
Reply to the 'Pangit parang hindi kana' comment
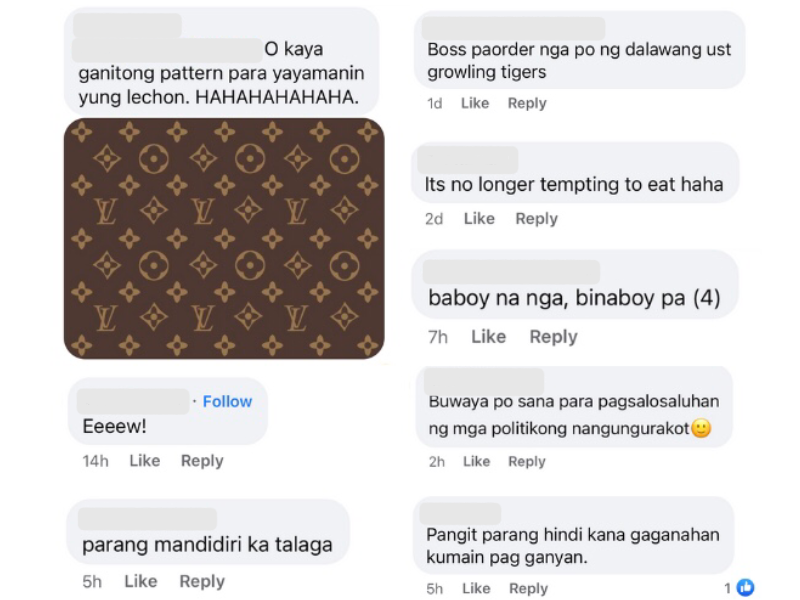point(528,588)
